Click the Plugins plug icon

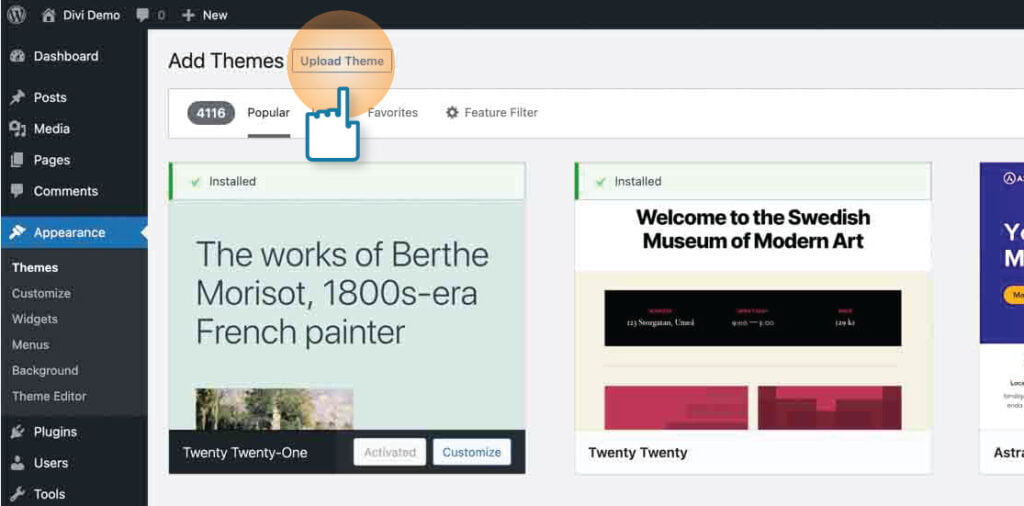17,432
